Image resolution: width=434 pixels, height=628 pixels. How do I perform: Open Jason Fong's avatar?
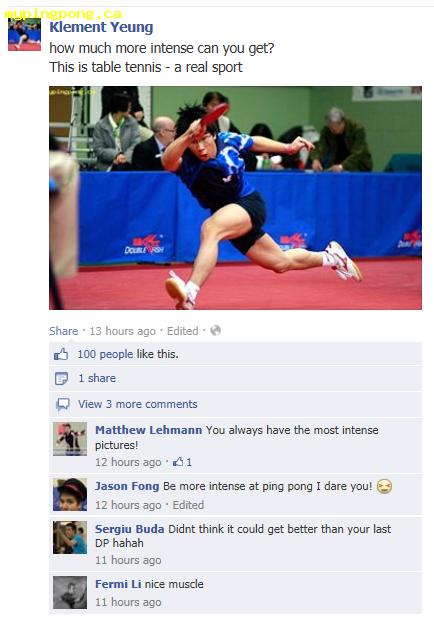[70, 494]
